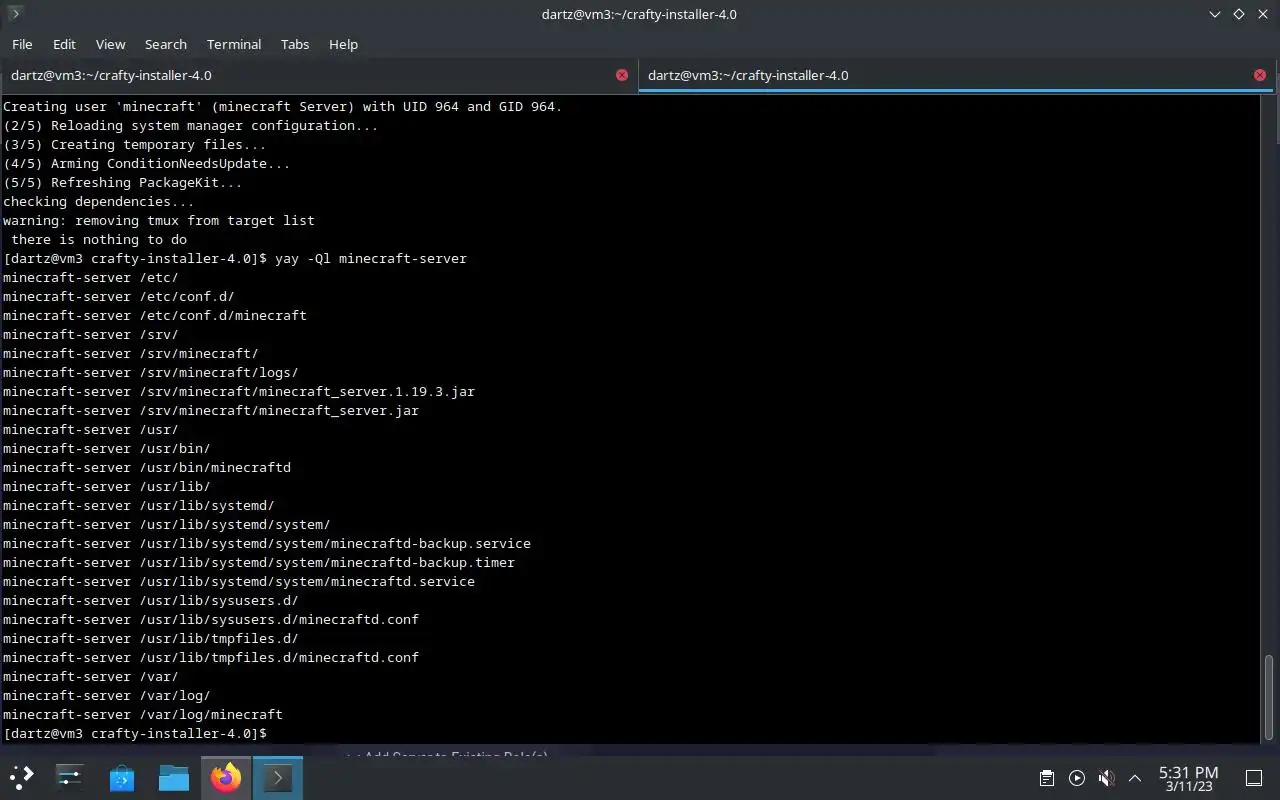Switch to Firefox from taskbar

coord(226,777)
